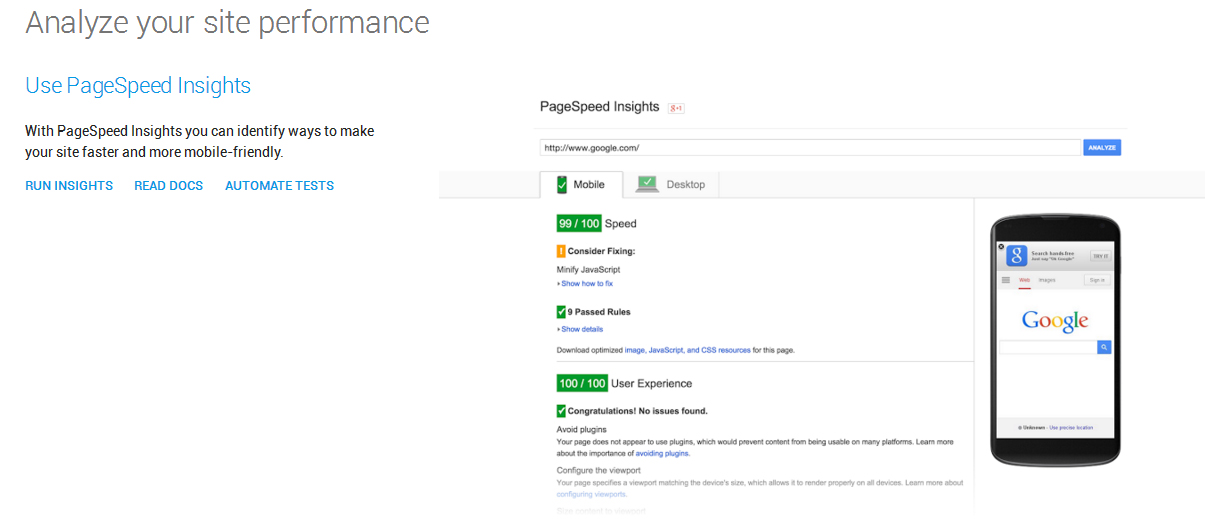Click the orange warning icon by Consider Fixing

point(561,251)
